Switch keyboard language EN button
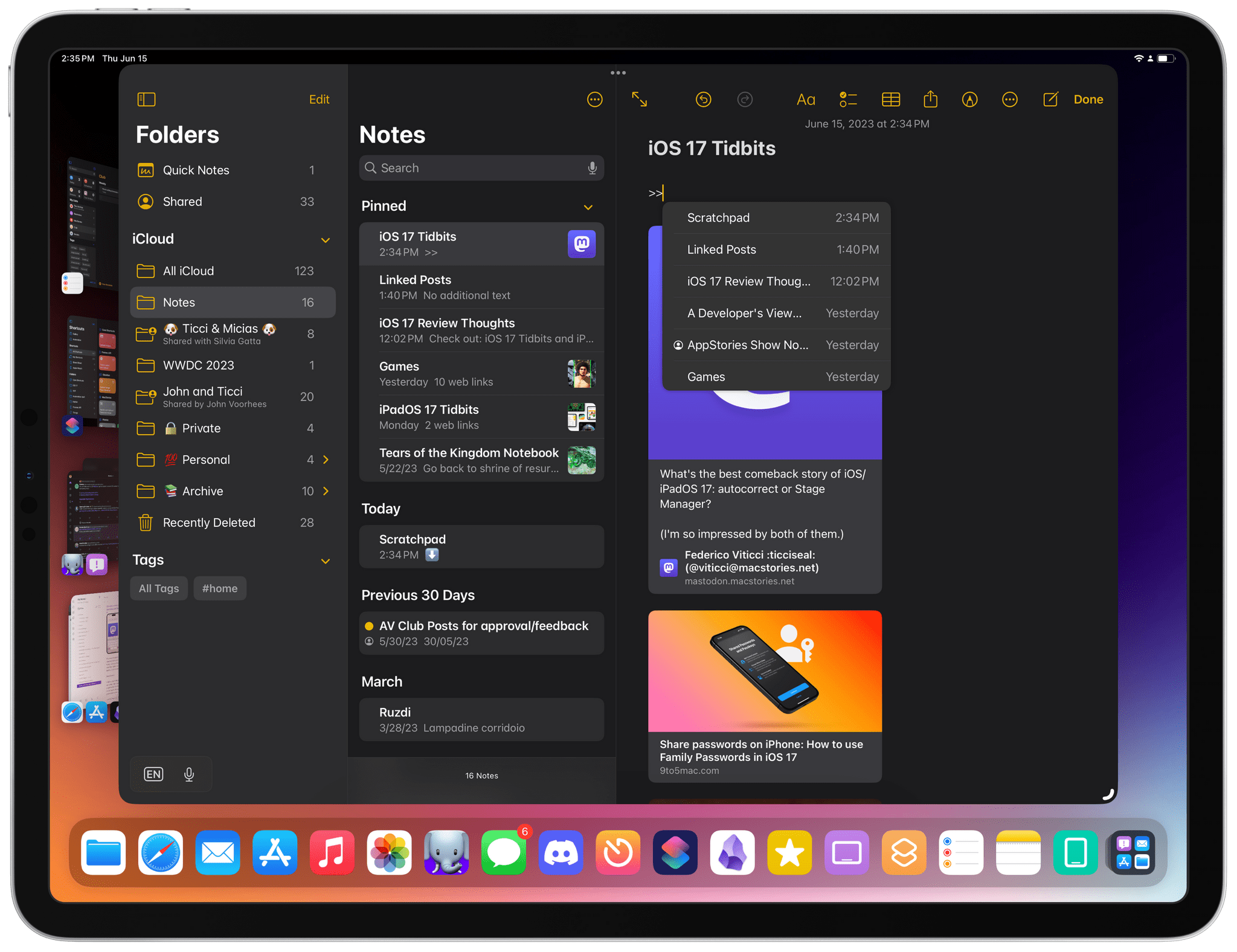 coord(153,774)
